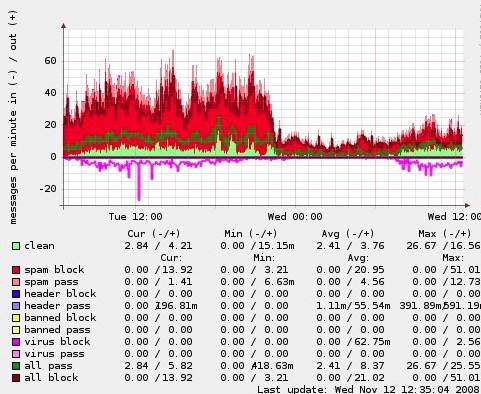Click the header block legend swatch
This screenshot has height=394, width=481.
click(x=16, y=294)
